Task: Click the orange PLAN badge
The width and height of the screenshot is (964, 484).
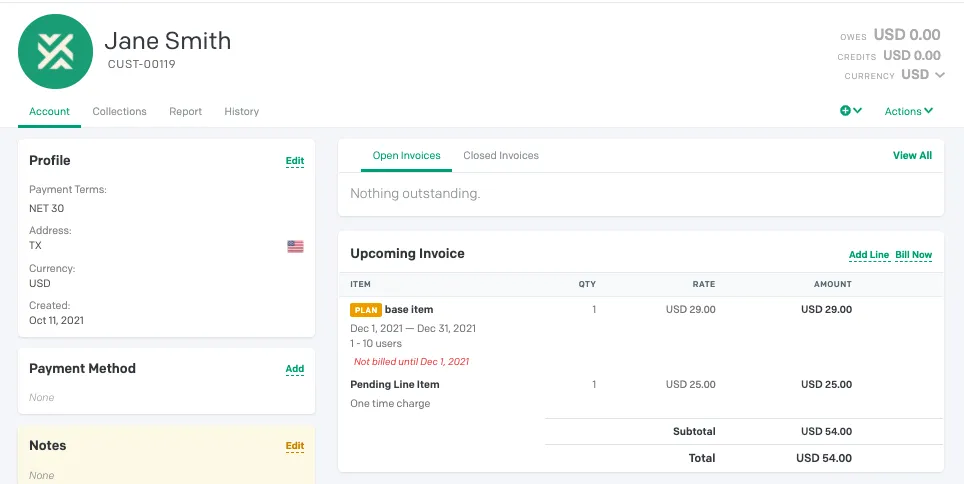Action: click(366, 310)
